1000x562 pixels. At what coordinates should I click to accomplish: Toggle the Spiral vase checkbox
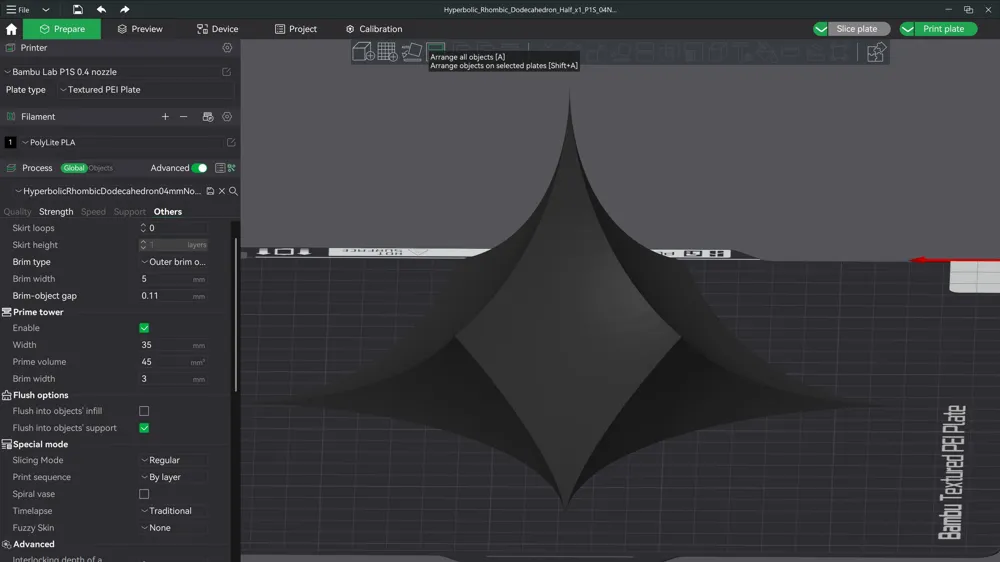(144, 494)
